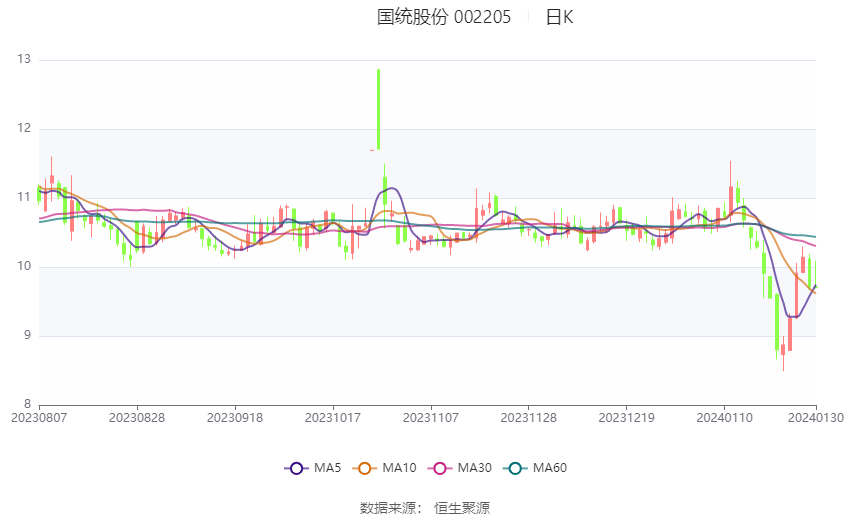Click the x-axis date label 20231128
The height and width of the screenshot is (516, 850).
coord(529,418)
